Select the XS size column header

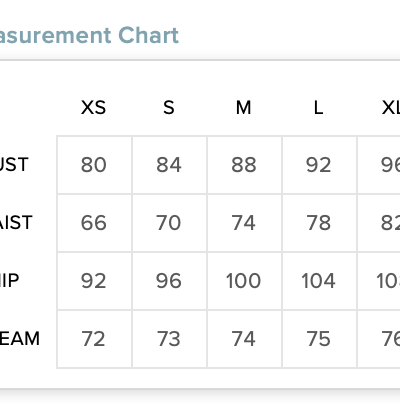point(93,108)
